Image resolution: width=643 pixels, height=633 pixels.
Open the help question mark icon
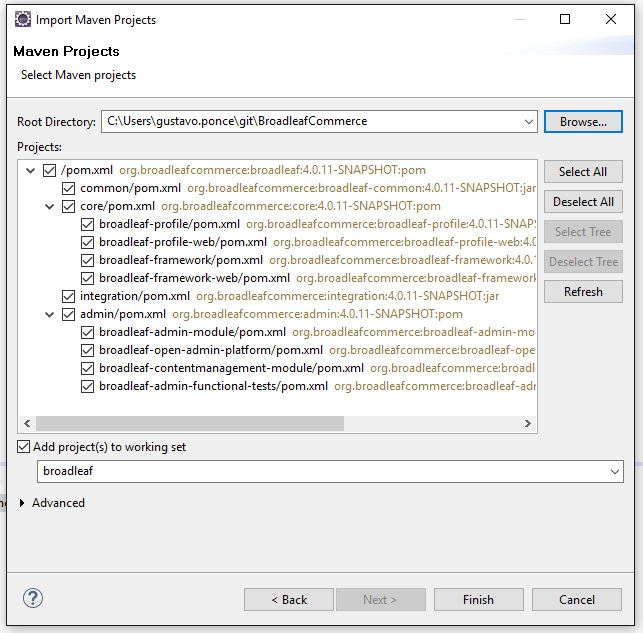[x=33, y=598]
